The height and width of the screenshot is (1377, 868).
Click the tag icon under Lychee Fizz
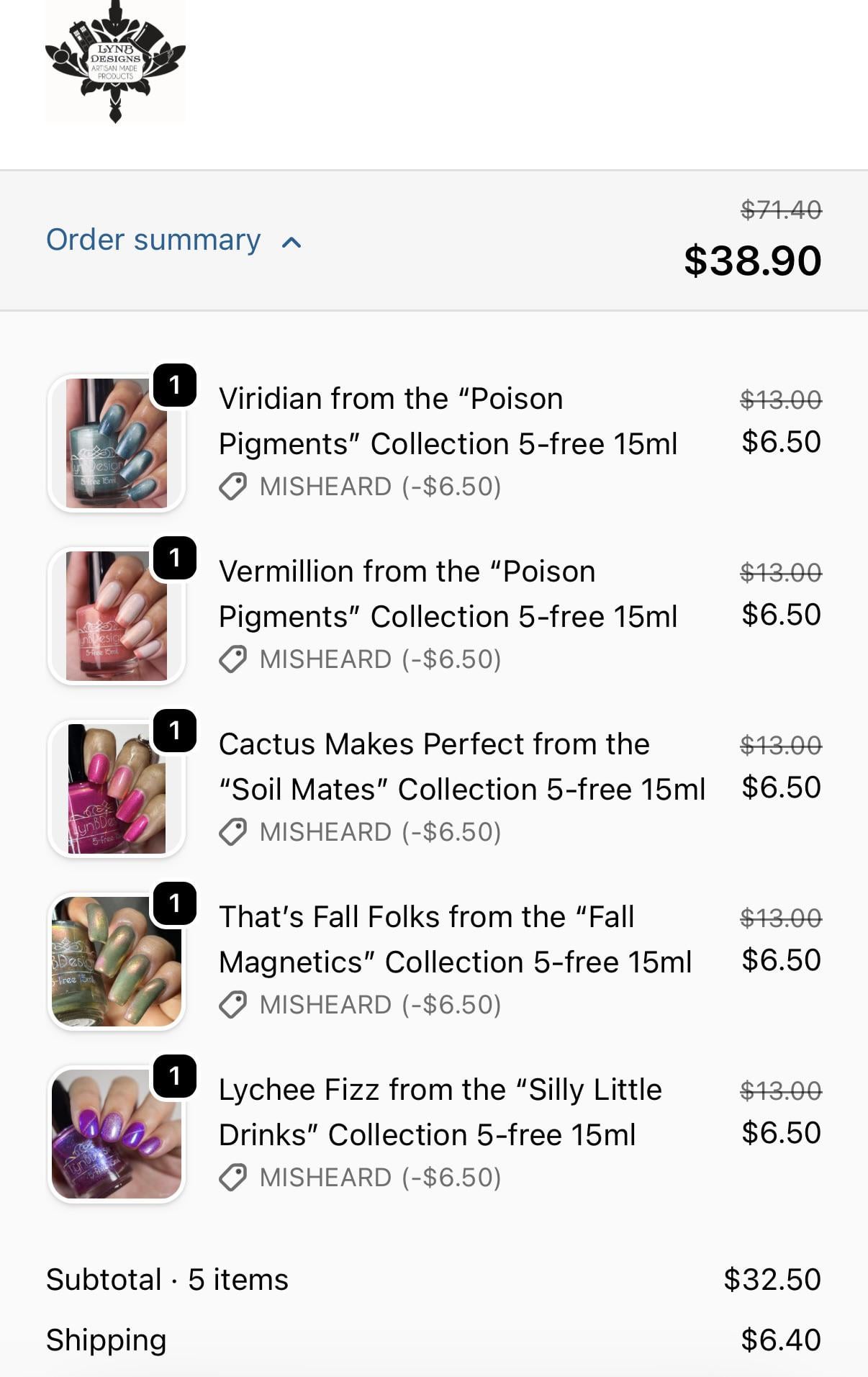click(x=233, y=1178)
